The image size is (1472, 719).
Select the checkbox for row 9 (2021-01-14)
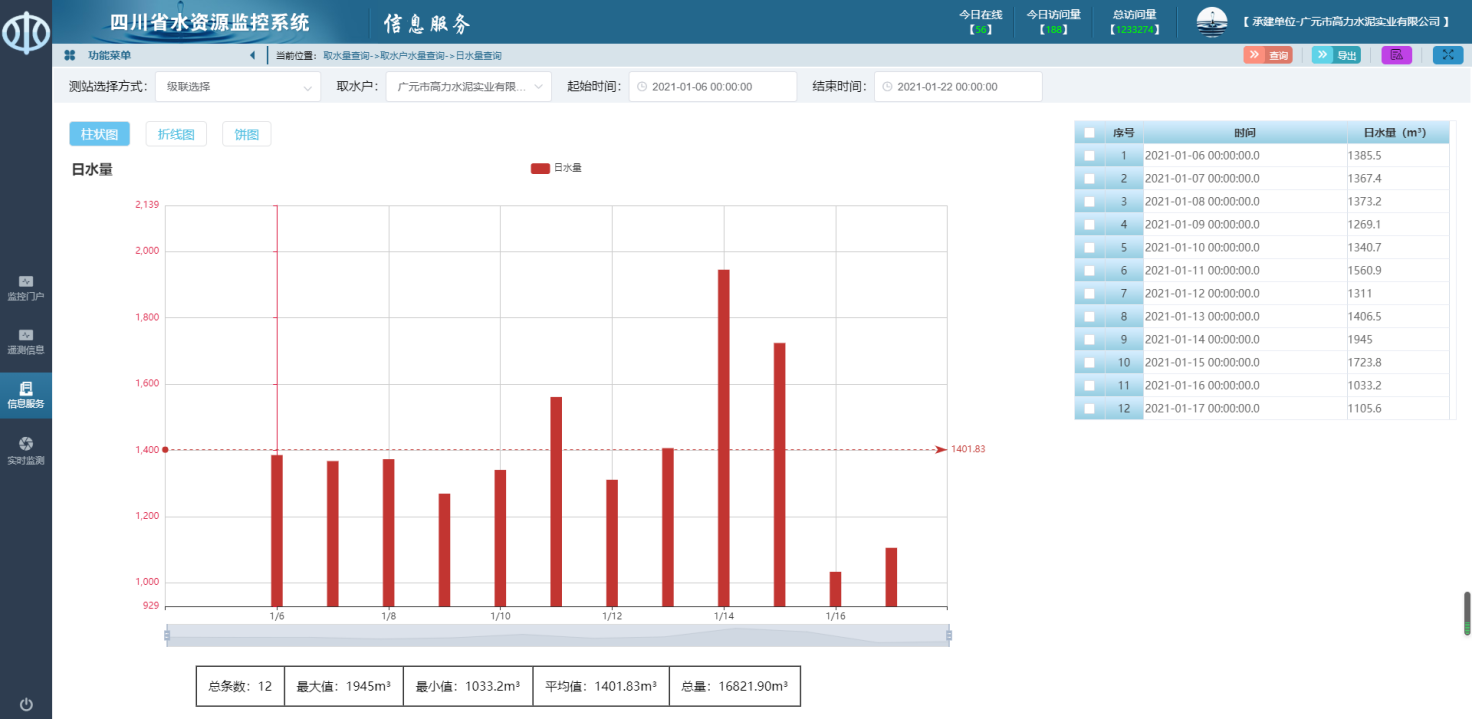[x=1089, y=340]
